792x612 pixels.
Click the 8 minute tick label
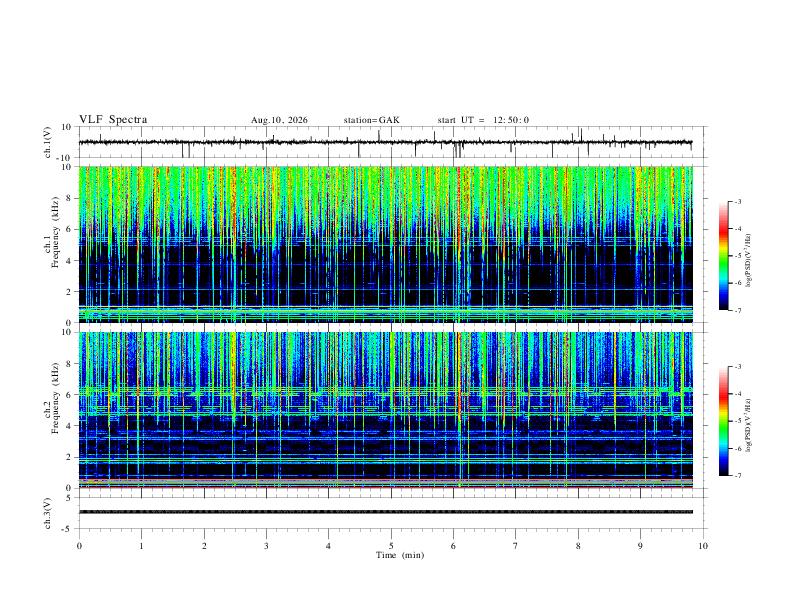point(578,546)
